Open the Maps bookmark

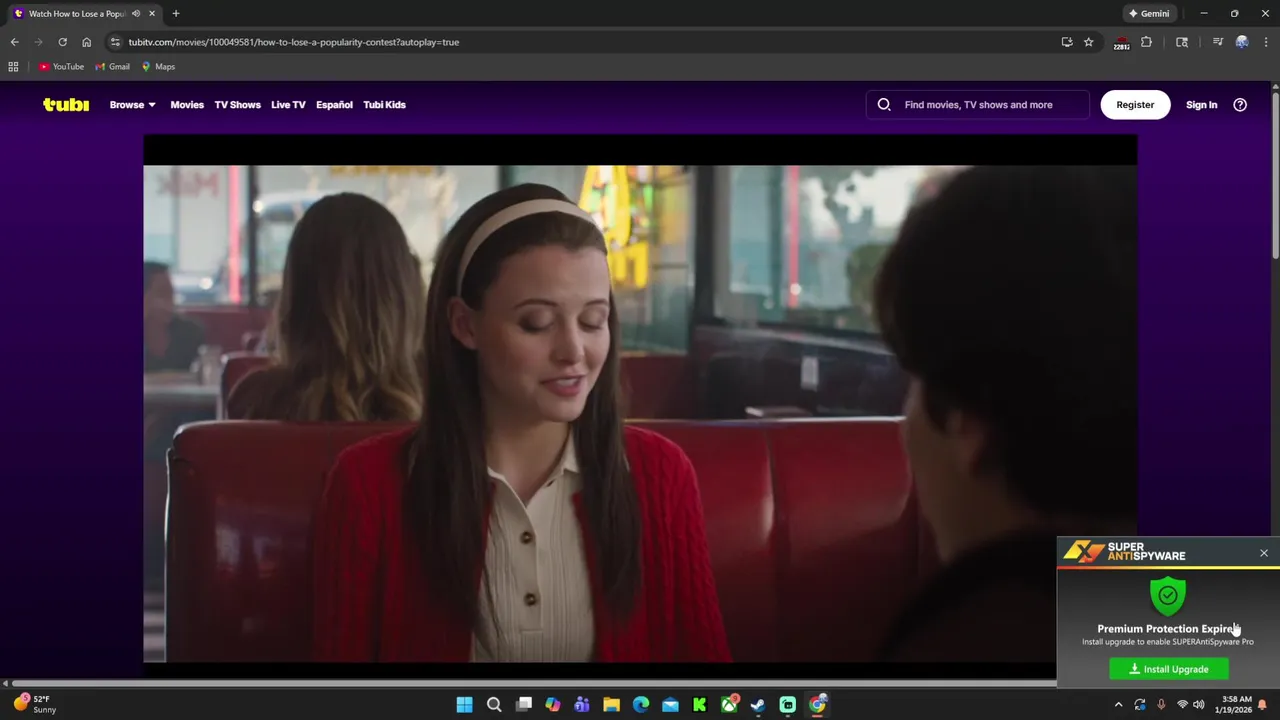[158, 67]
